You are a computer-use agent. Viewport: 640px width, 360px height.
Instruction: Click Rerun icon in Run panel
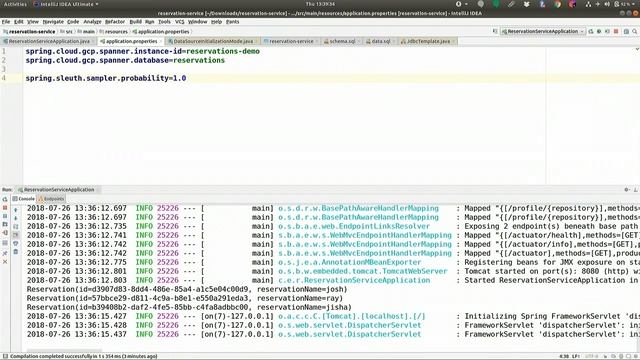click(x=5, y=199)
